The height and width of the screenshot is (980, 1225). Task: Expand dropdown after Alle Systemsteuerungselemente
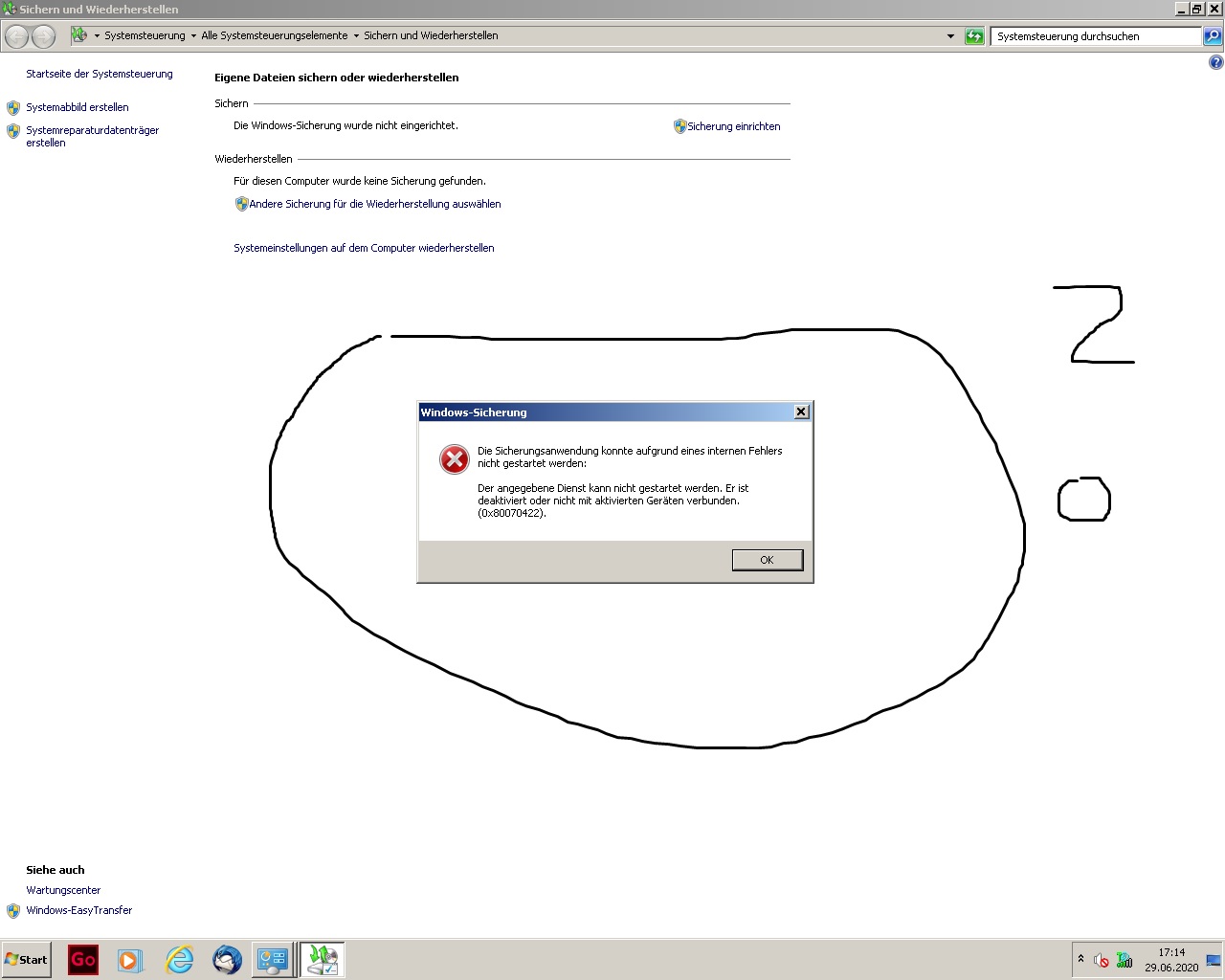356,35
